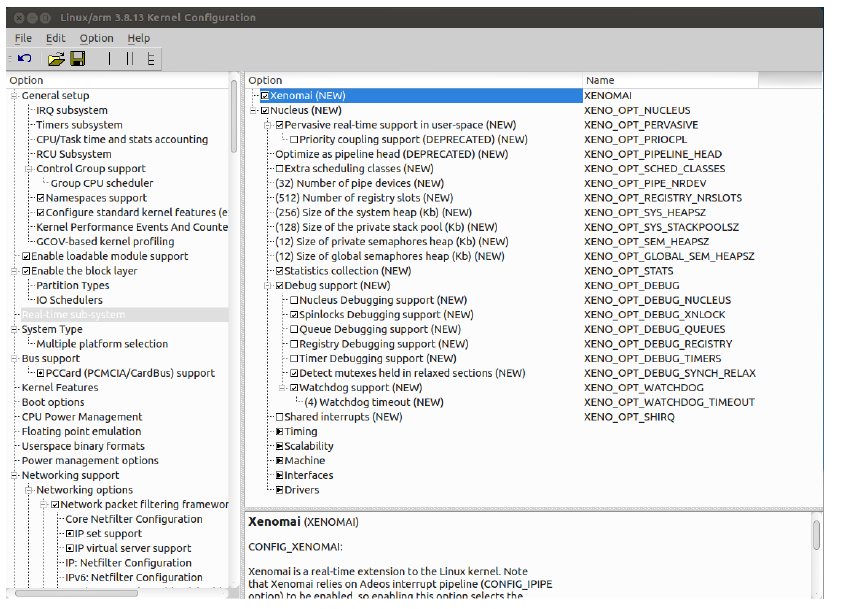Select Kernel Features in left tree
The image size is (845, 609).
pyautogui.click(x=60, y=388)
